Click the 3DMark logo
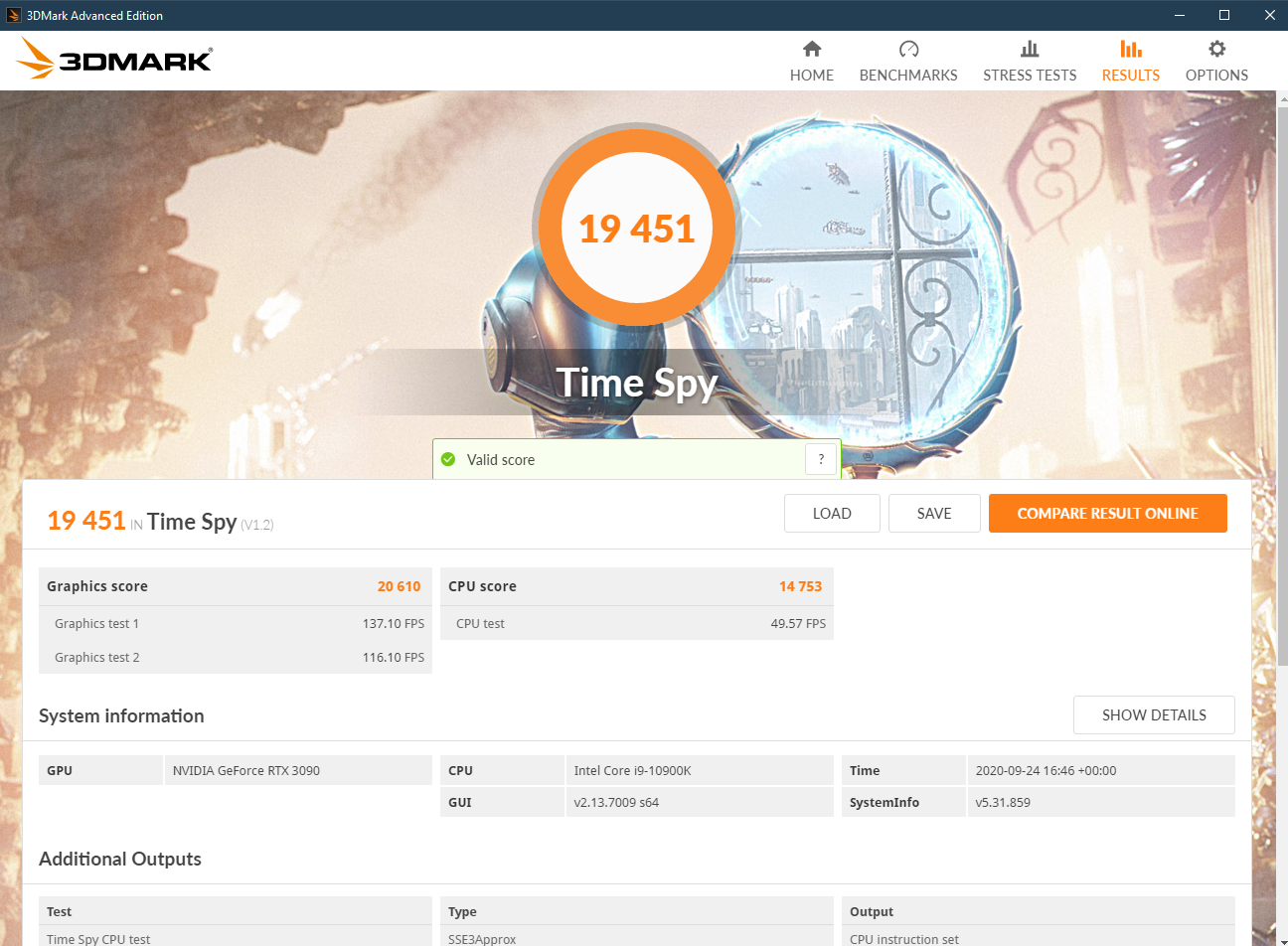 point(113,59)
